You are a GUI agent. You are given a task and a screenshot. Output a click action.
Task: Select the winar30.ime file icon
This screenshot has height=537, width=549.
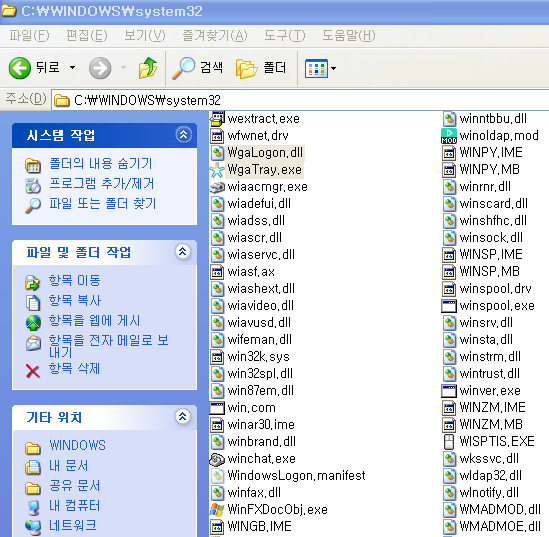pyautogui.click(x=217, y=425)
